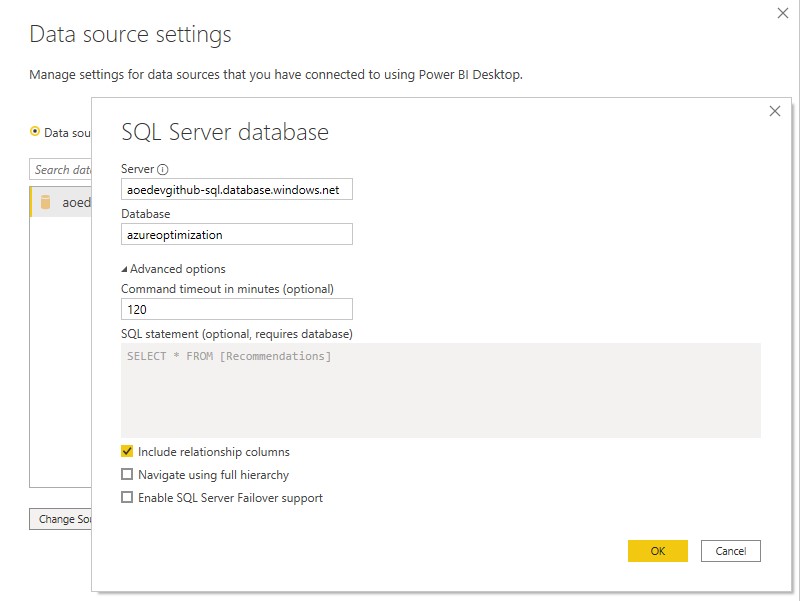Select the Data source radio button

tap(35, 132)
